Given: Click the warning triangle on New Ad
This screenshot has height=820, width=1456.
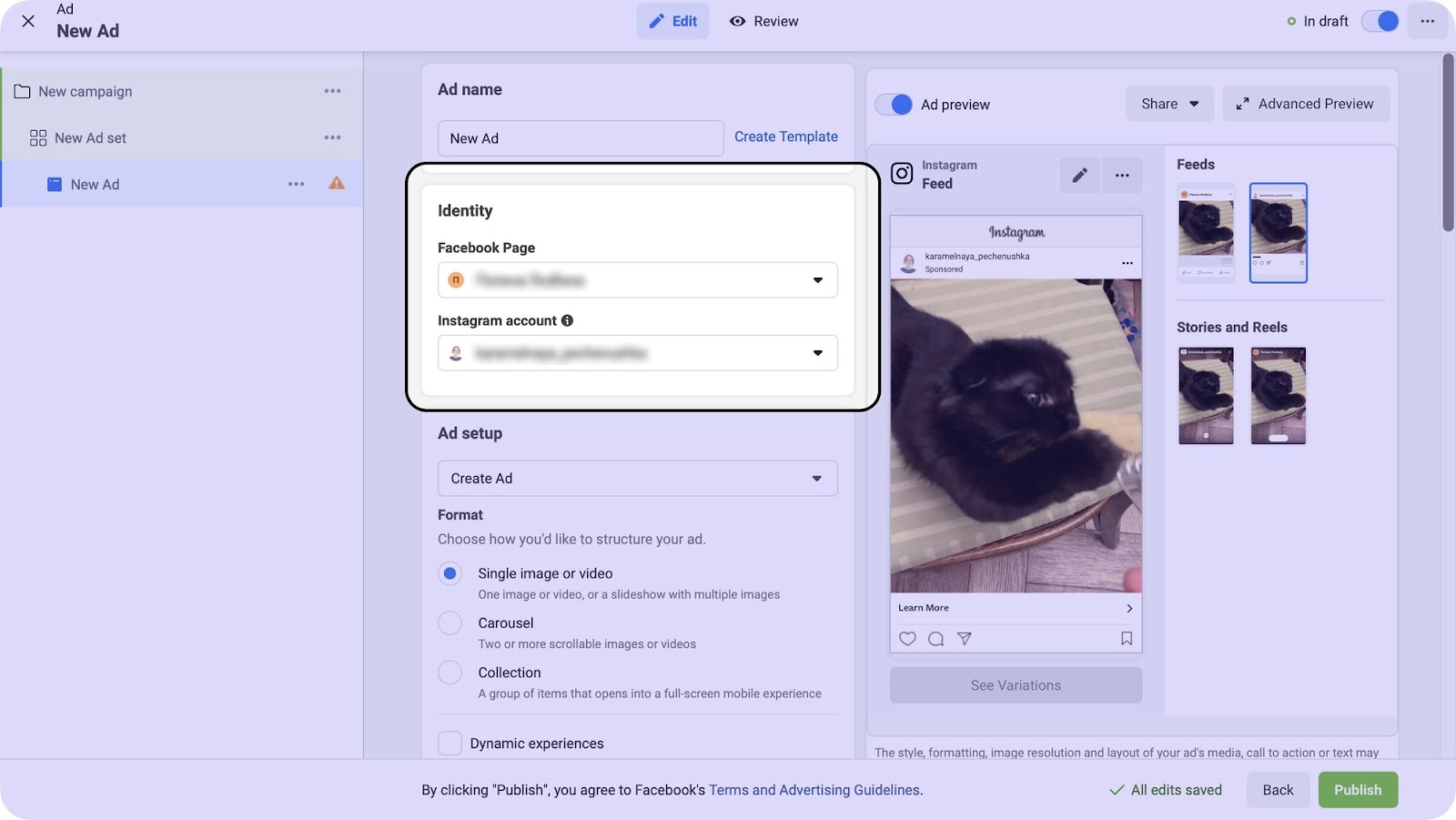Looking at the screenshot, I should [x=337, y=183].
